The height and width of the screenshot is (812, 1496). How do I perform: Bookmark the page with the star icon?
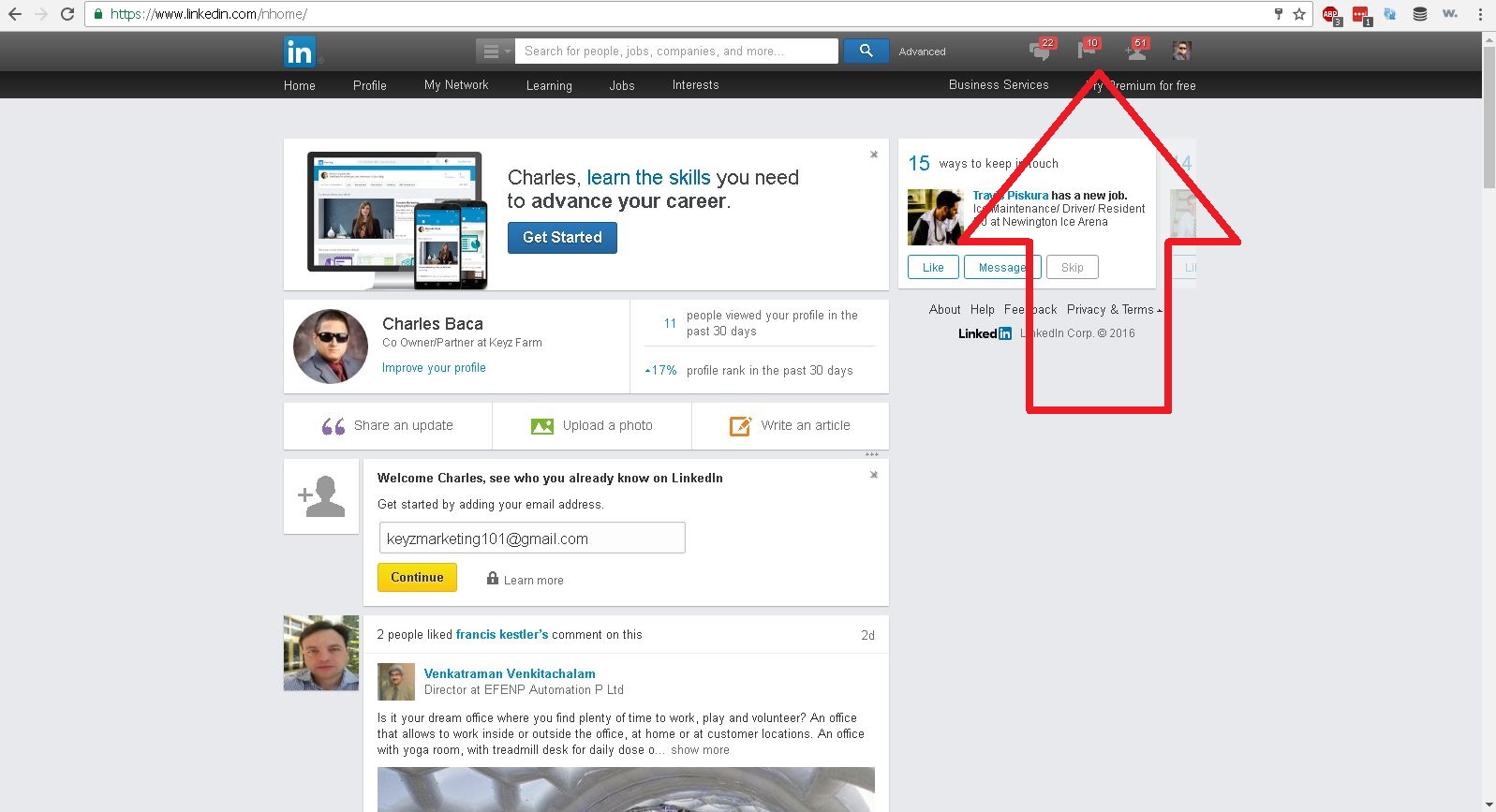pyautogui.click(x=1299, y=14)
